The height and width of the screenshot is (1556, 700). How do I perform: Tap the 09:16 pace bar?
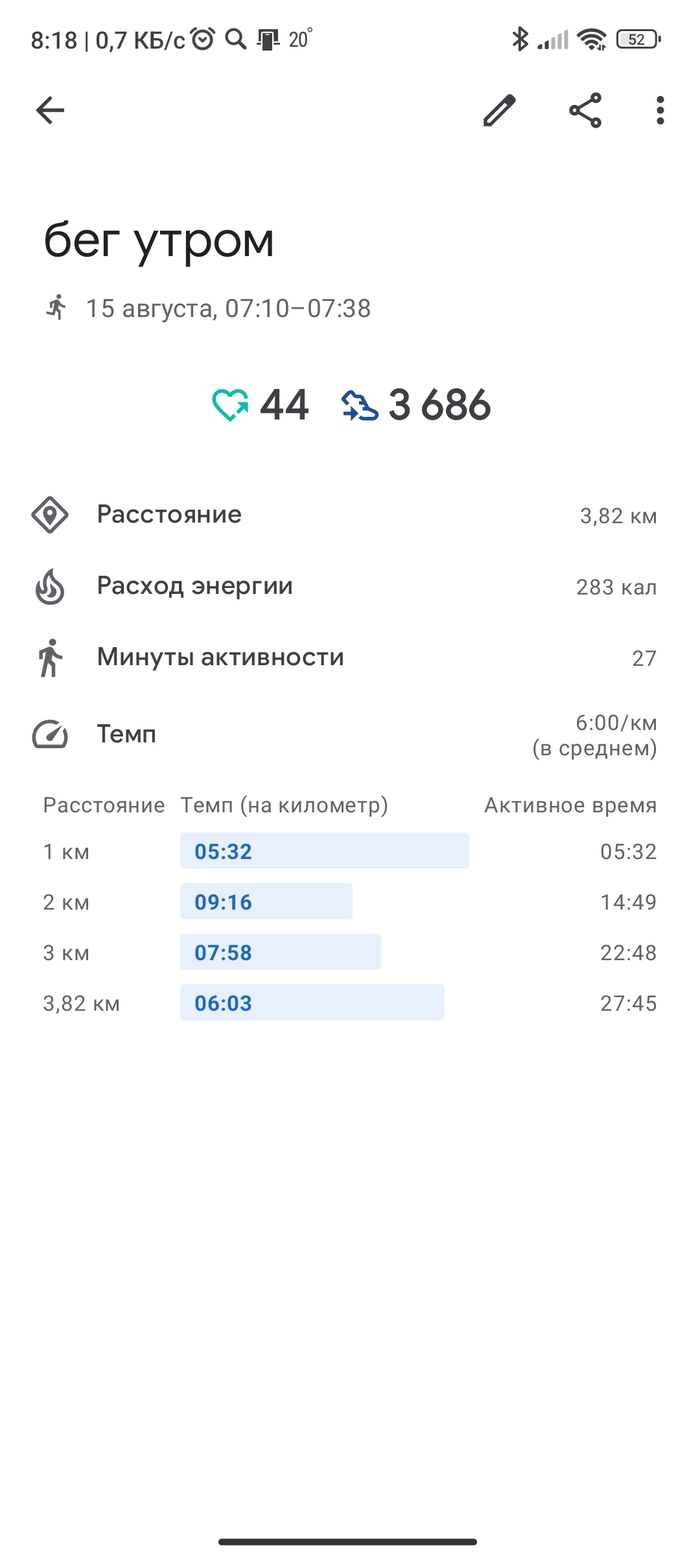266,902
